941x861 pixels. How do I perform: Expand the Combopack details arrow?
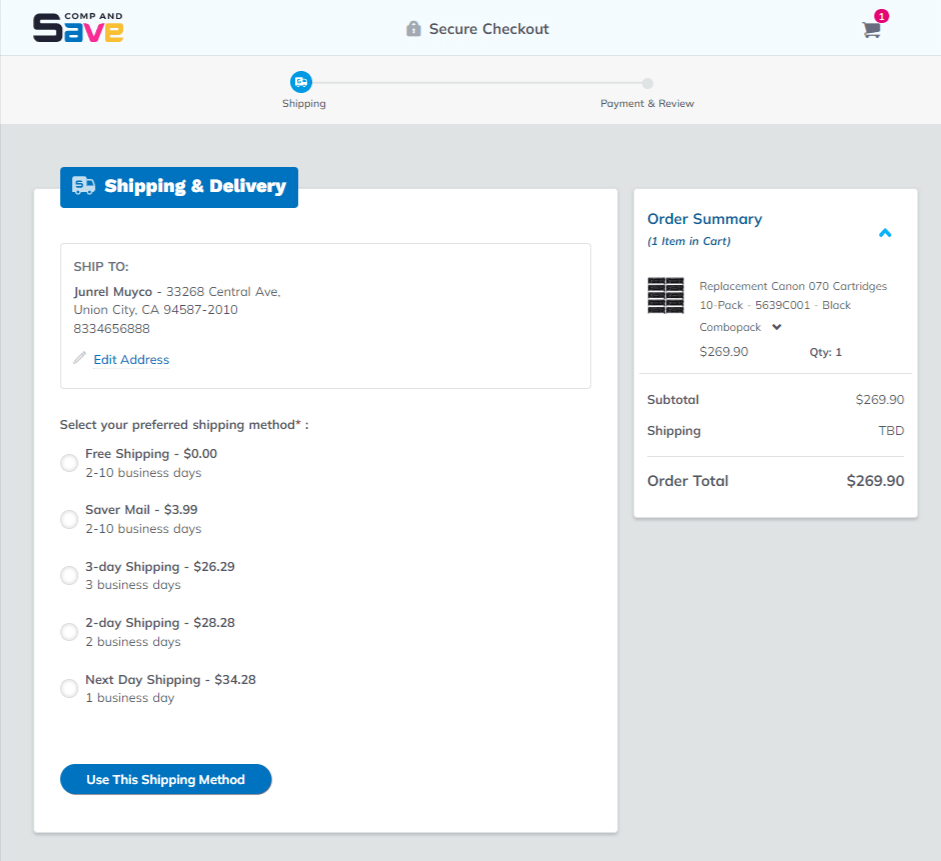777,327
